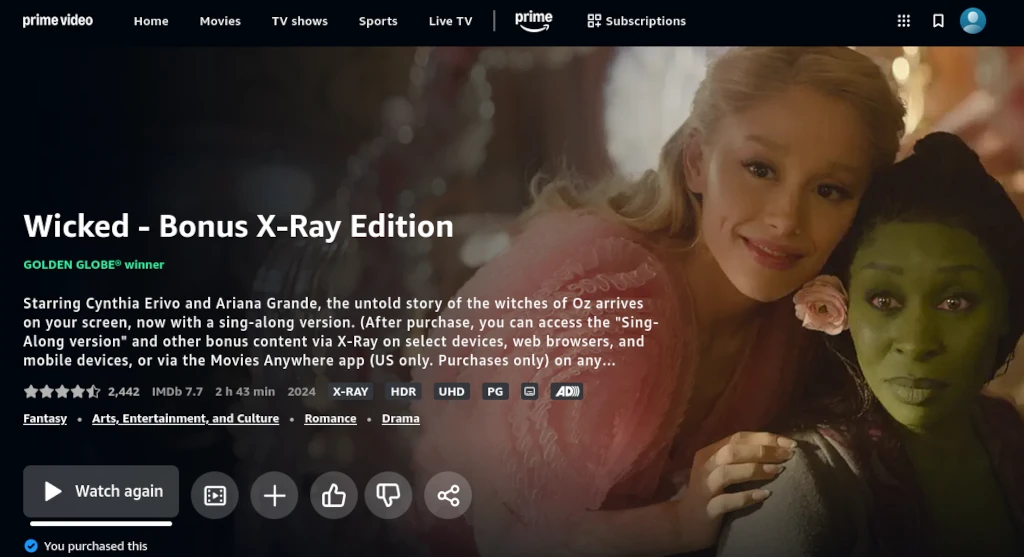The image size is (1024, 557).
Task: Click the GOLDEN GLOBE winner label
Action: pos(93,264)
